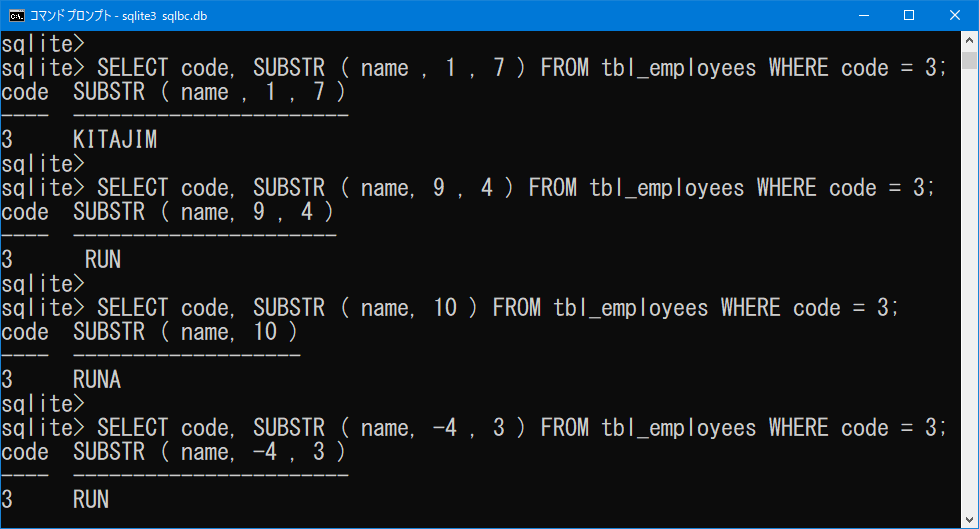The image size is (979, 529).
Task: Click tbl_employees in the third query
Action: point(631,308)
